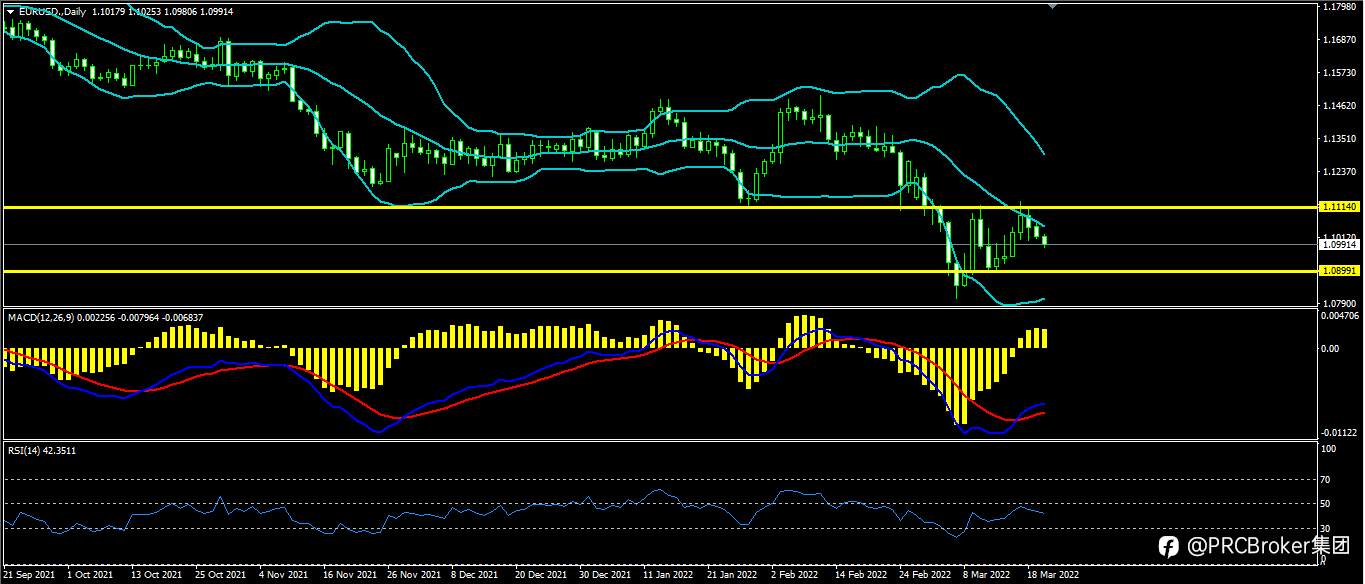Click the 18 Mar 2022 date label
This screenshot has width=1365, height=584.
1053,575
